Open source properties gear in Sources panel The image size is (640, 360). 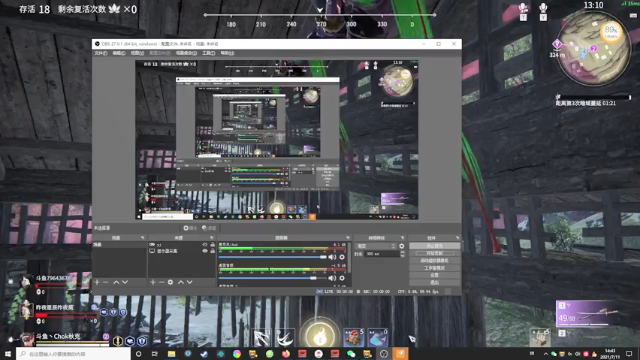tap(170, 282)
